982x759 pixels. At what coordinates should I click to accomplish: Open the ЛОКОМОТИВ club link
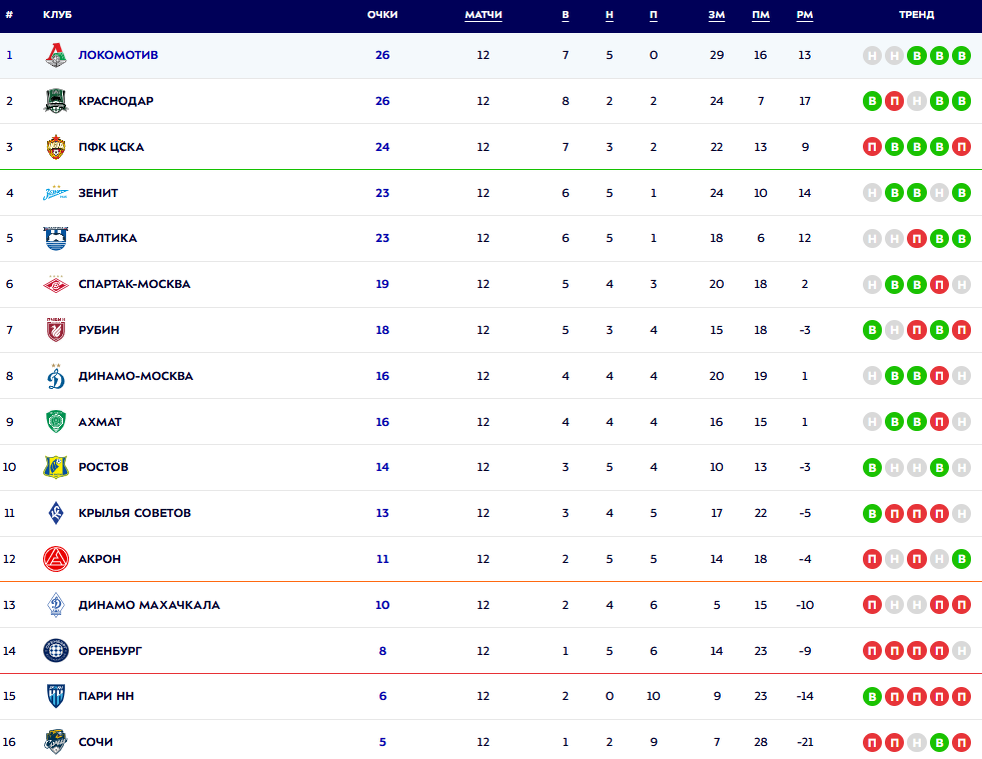pos(118,55)
